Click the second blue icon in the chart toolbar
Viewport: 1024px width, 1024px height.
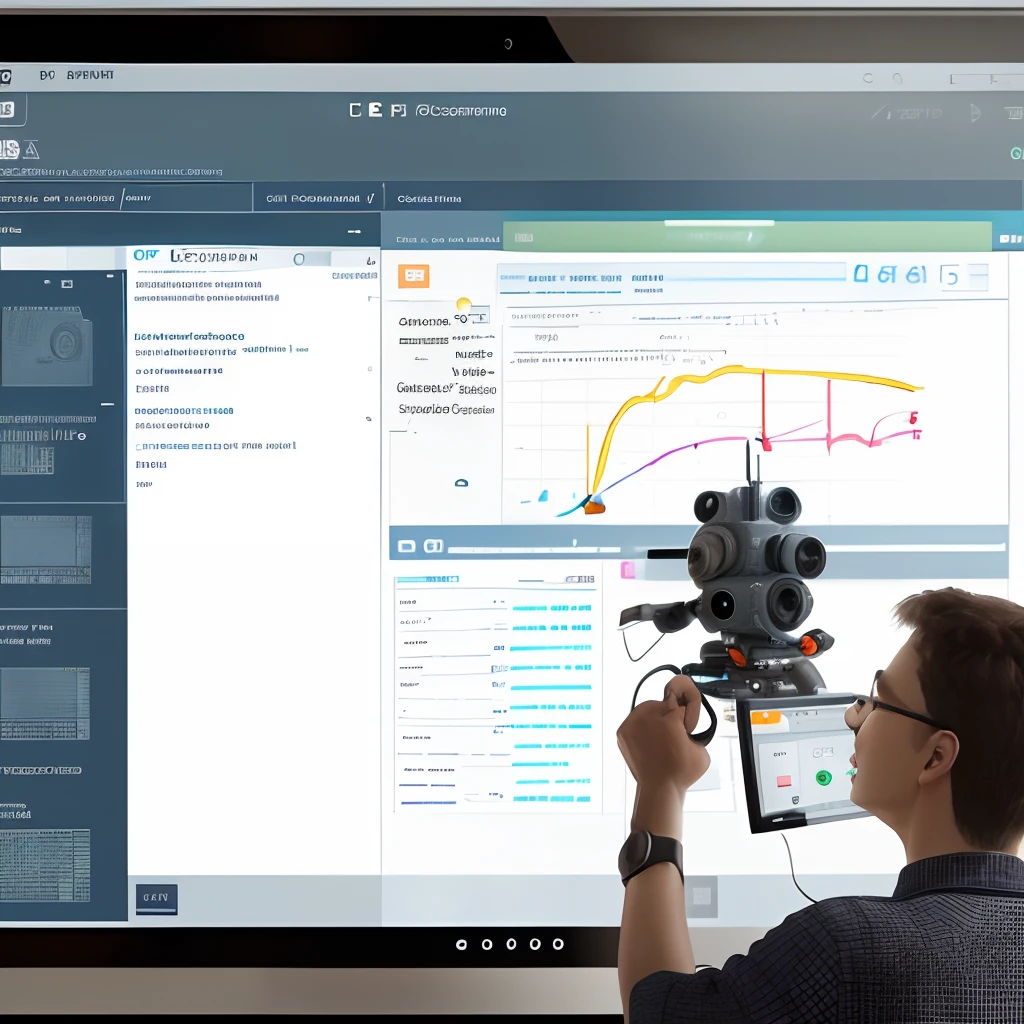point(887,274)
